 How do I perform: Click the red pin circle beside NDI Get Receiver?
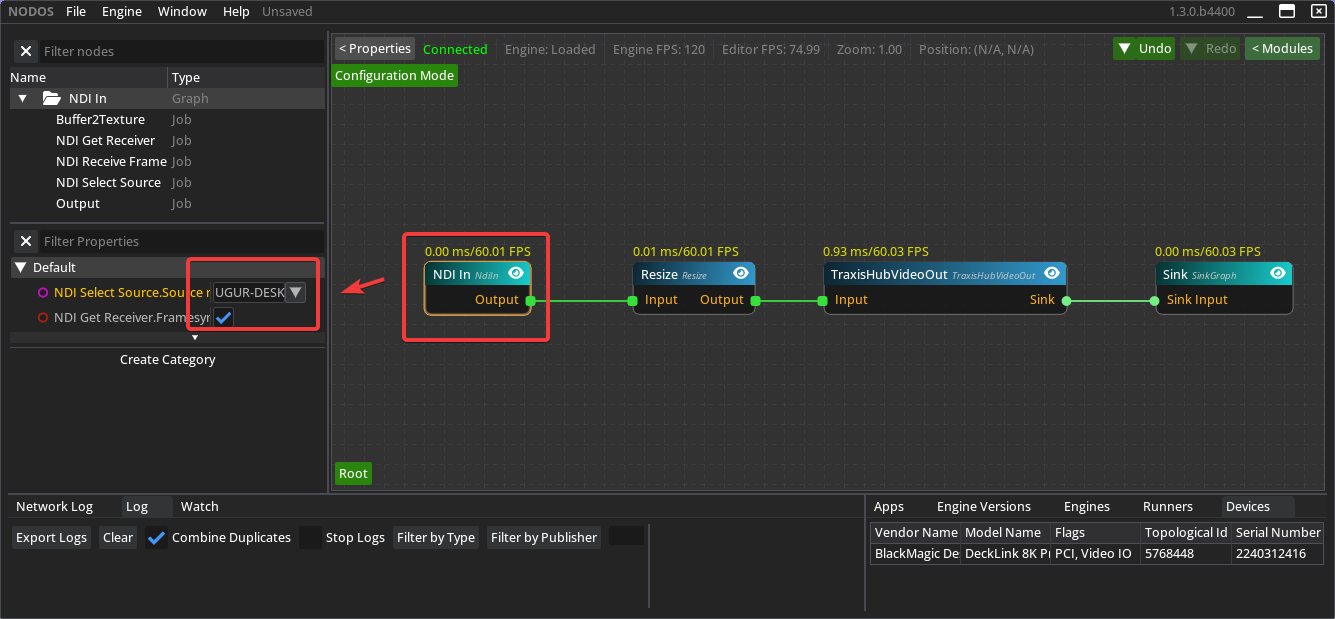pos(42,317)
